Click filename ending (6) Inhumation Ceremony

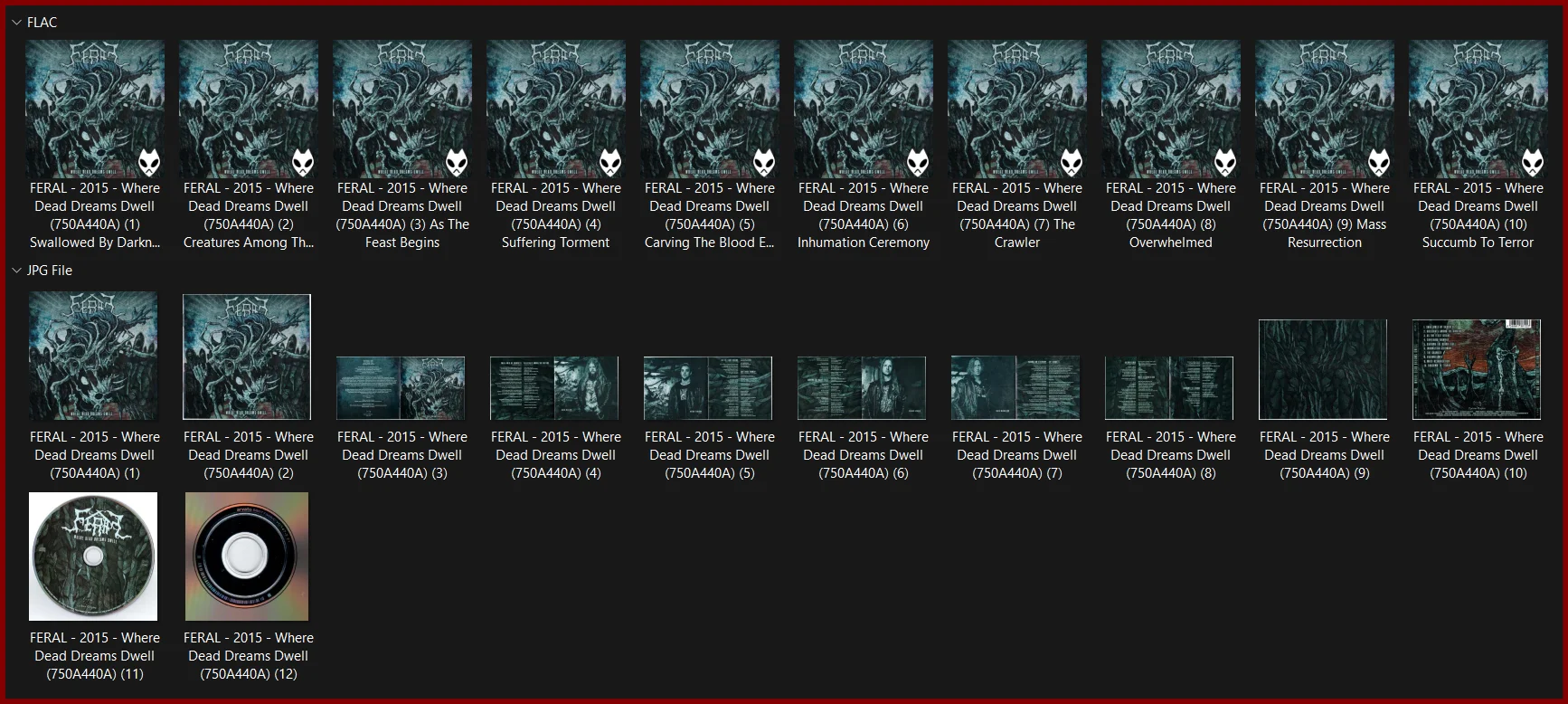tap(864, 215)
